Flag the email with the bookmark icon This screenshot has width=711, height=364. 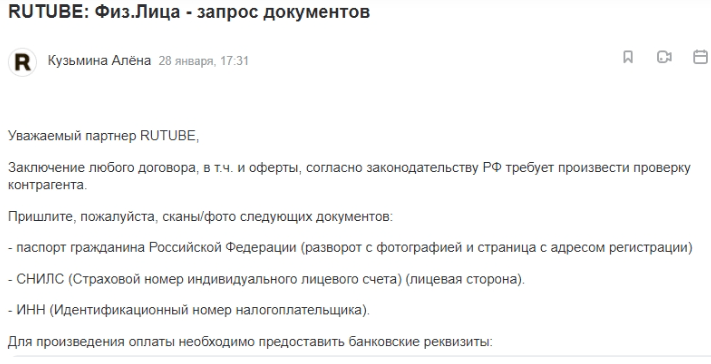click(628, 57)
